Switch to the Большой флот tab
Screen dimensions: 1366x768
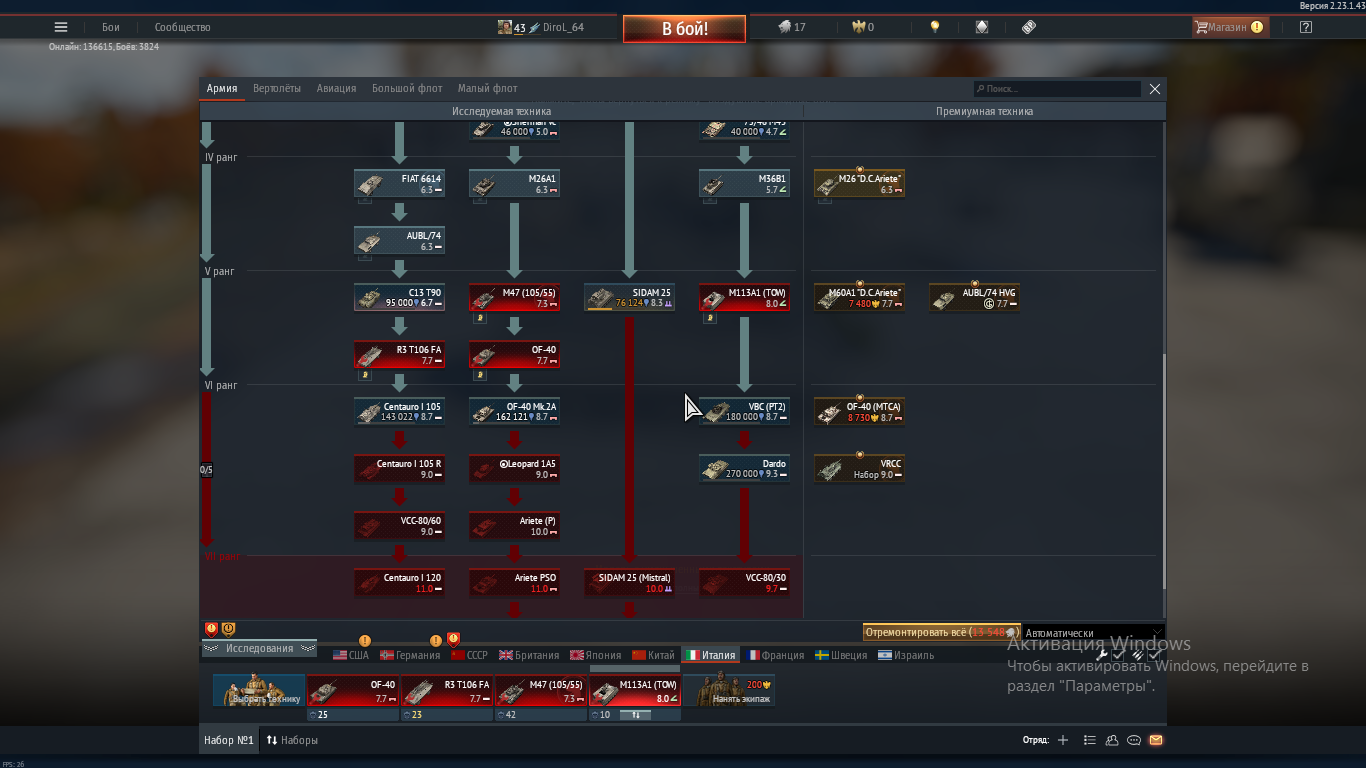[407, 88]
